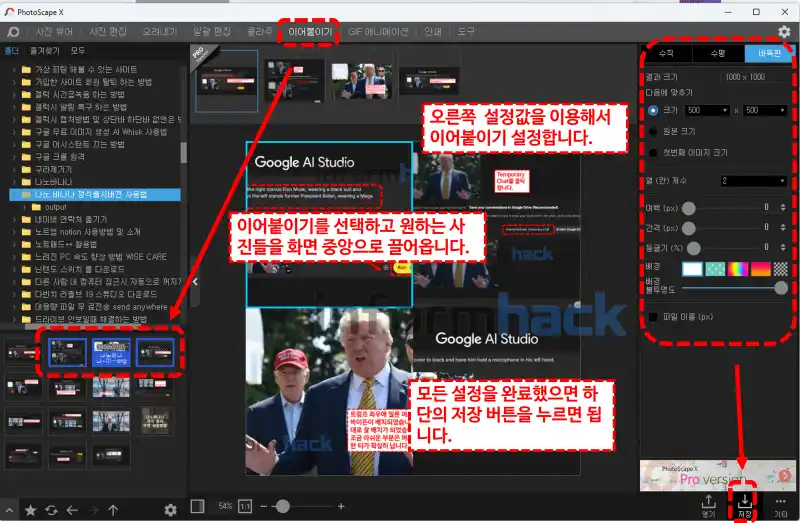Click the 둥글기 (%) roundness slider
800x523 pixels.
click(719, 248)
